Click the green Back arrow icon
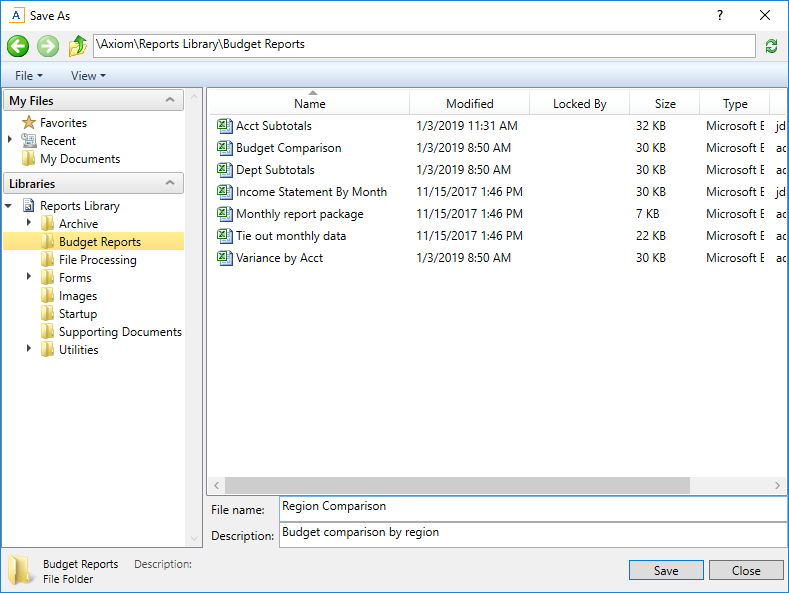Image resolution: width=789 pixels, height=593 pixels. tap(17, 46)
